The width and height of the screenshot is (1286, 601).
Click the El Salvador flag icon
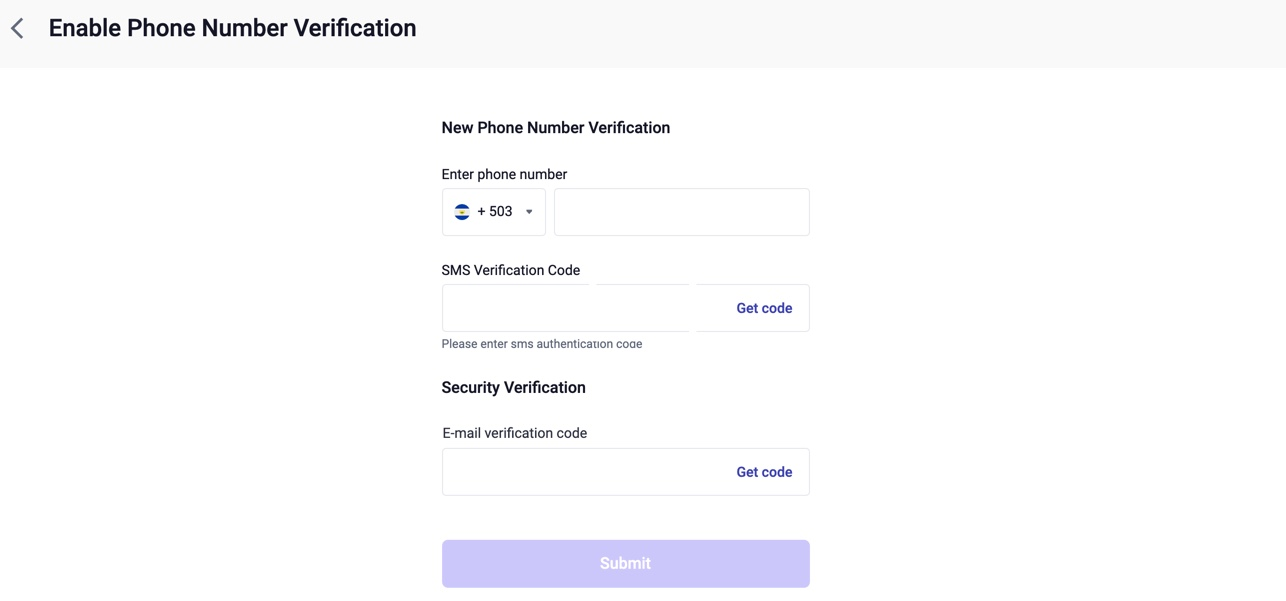coord(462,212)
